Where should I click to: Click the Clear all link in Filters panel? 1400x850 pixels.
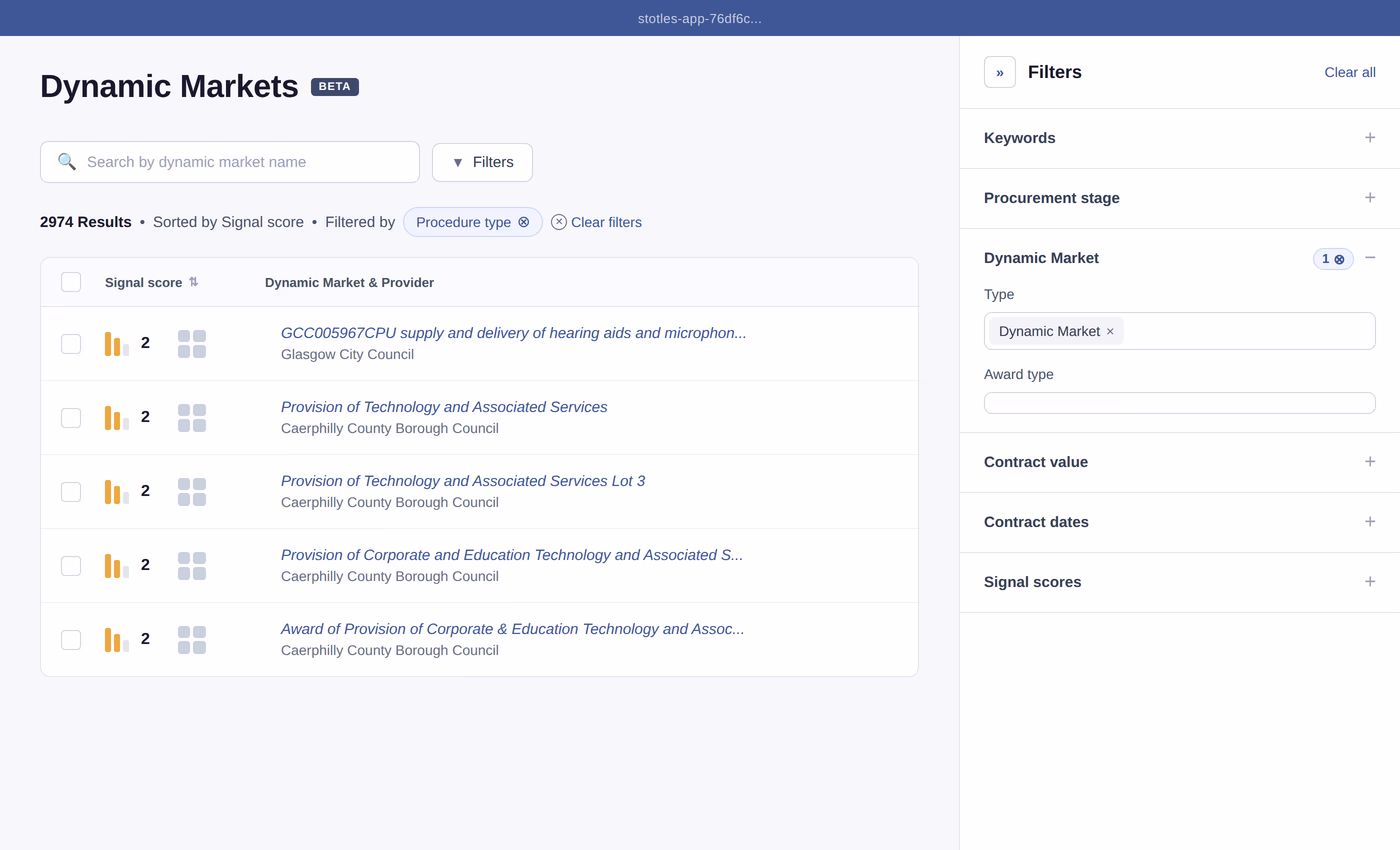point(1349,72)
